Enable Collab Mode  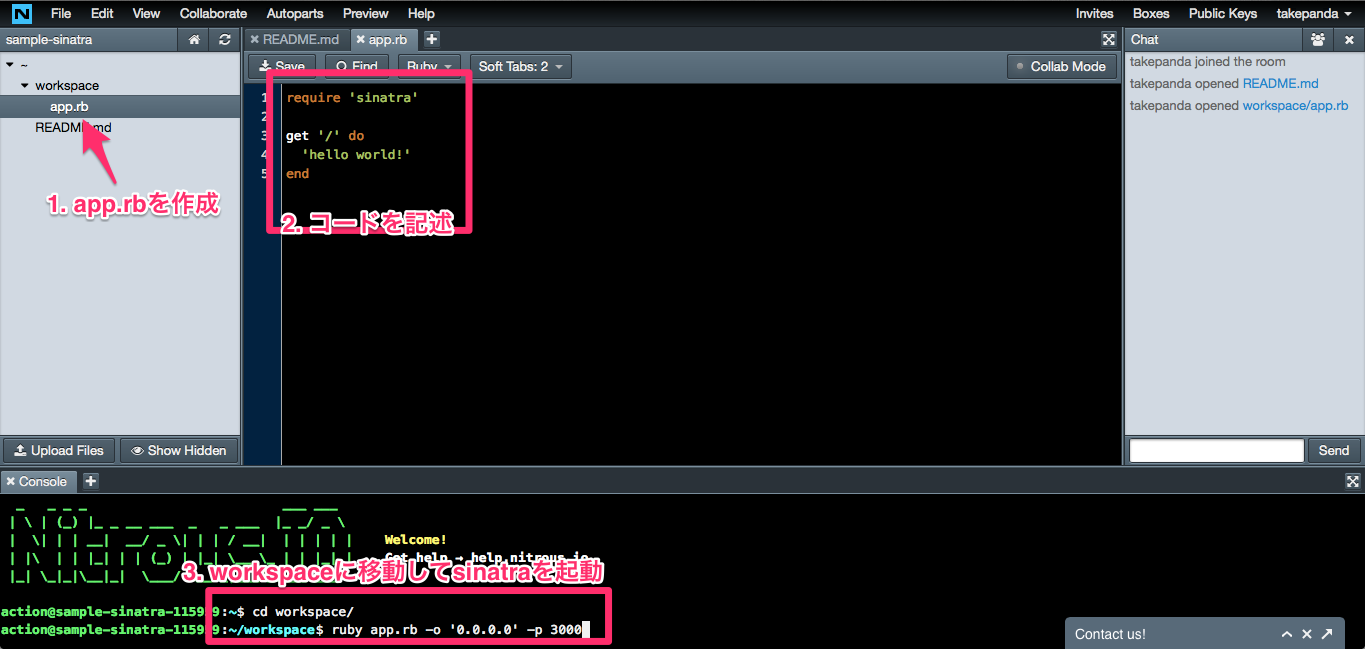click(x=1062, y=66)
